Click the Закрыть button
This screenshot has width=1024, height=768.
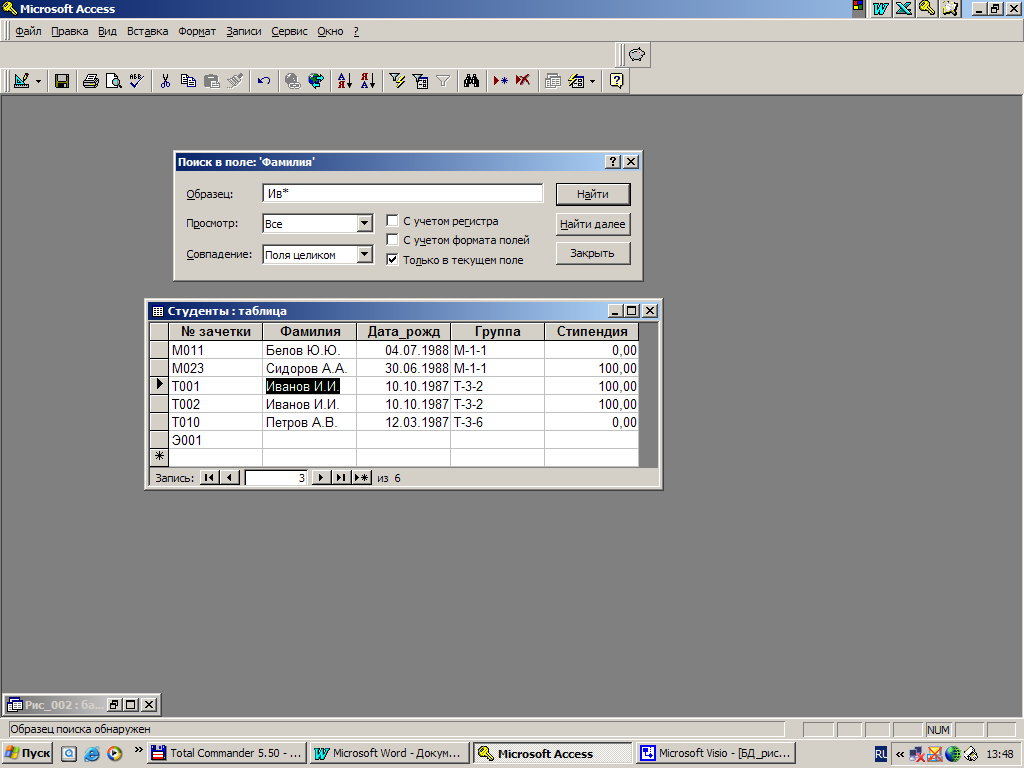pos(593,253)
